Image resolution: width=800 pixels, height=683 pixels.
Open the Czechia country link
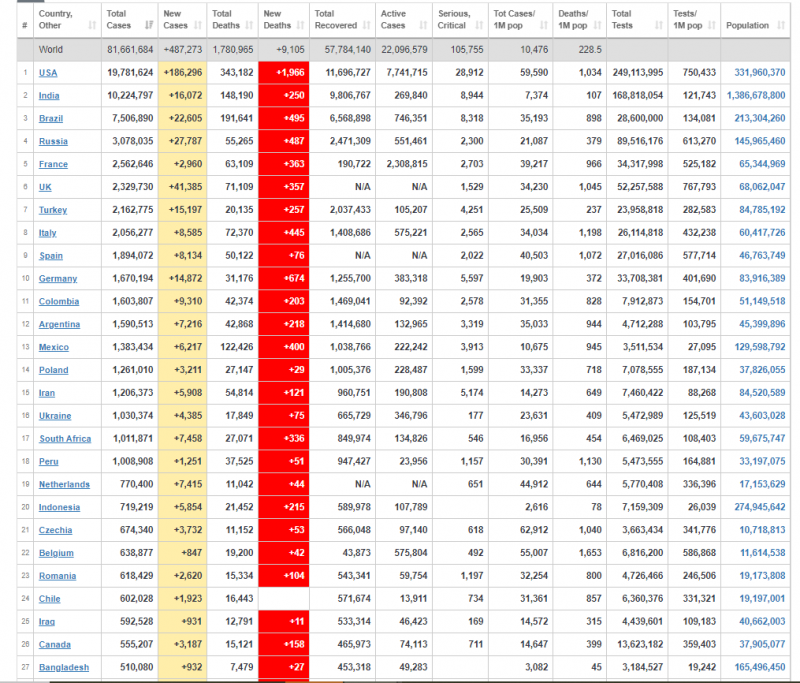click(55, 530)
